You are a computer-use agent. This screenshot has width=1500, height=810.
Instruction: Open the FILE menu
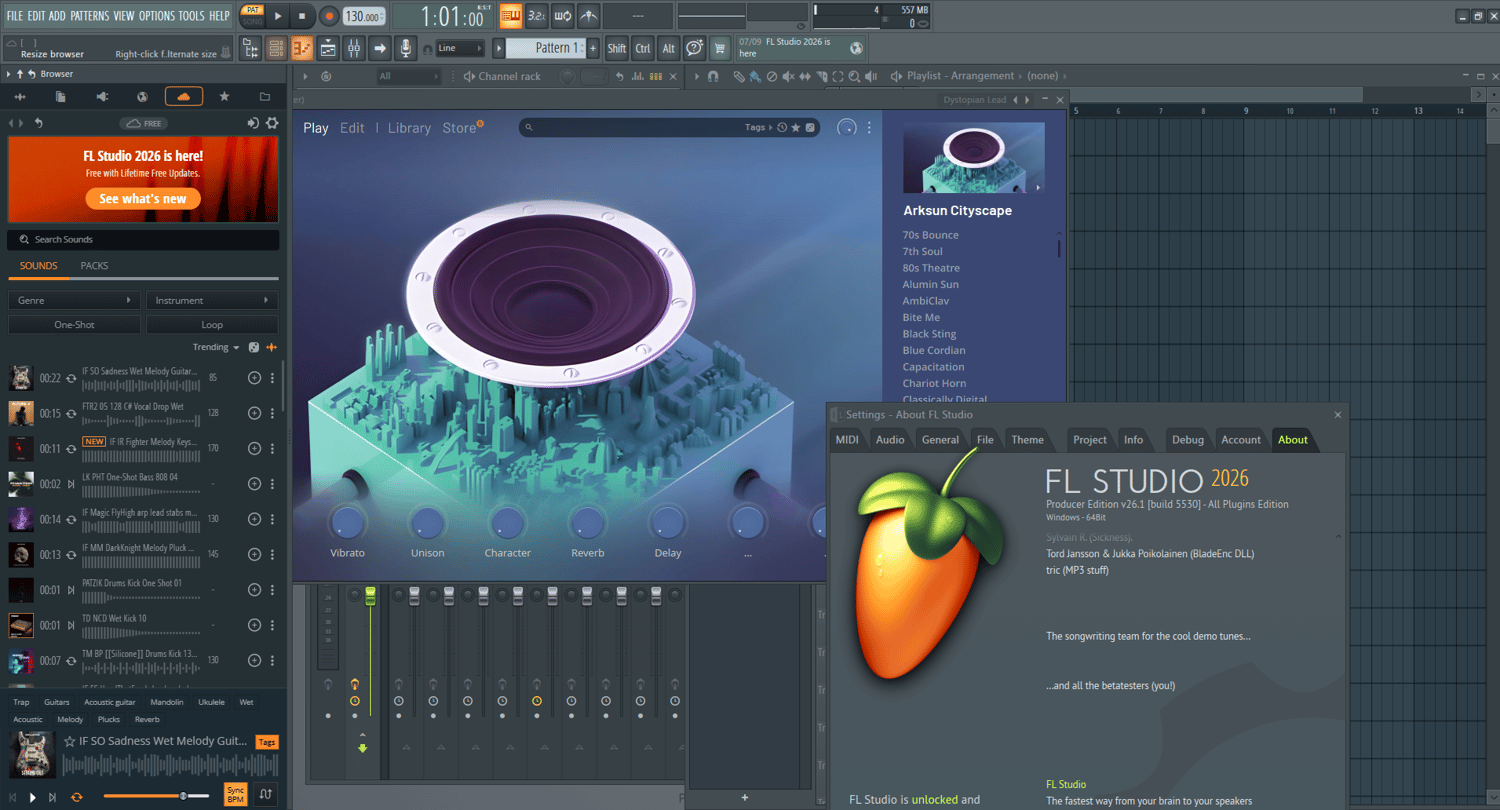click(x=15, y=16)
